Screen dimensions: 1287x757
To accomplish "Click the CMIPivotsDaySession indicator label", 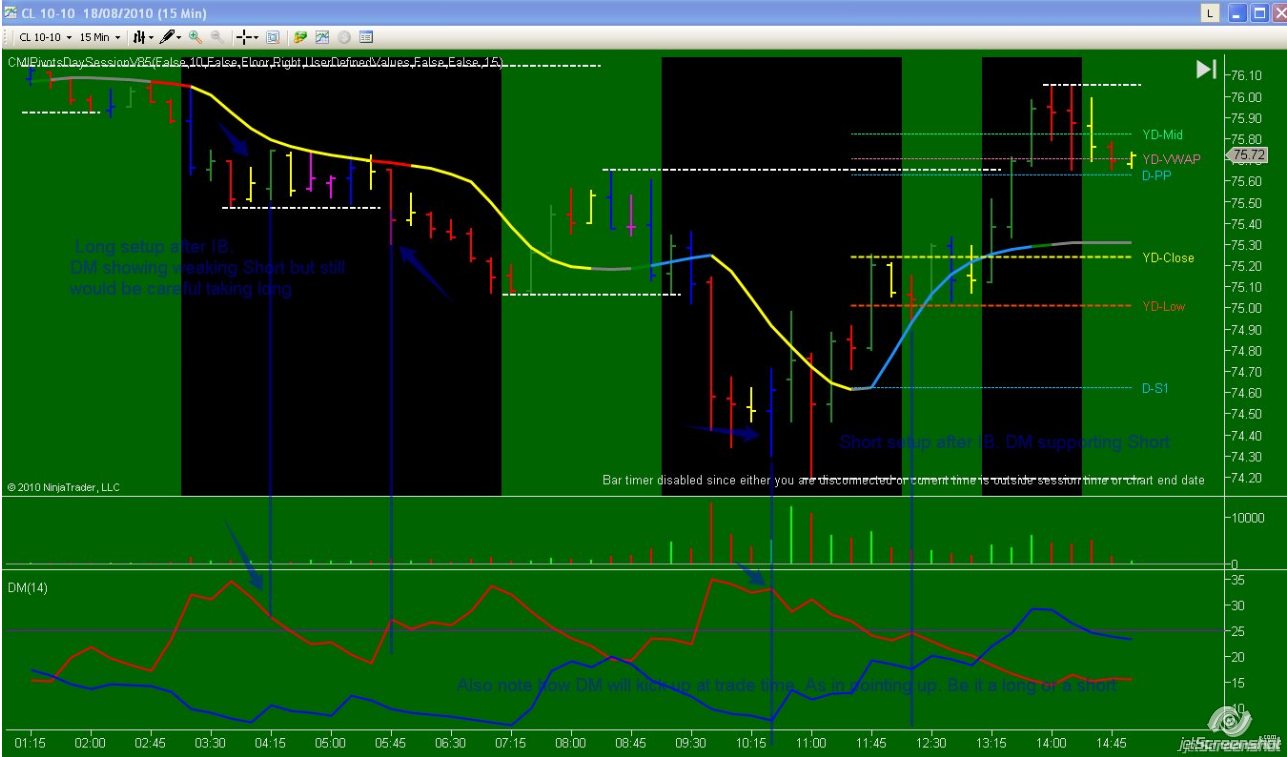I will 255,62.
